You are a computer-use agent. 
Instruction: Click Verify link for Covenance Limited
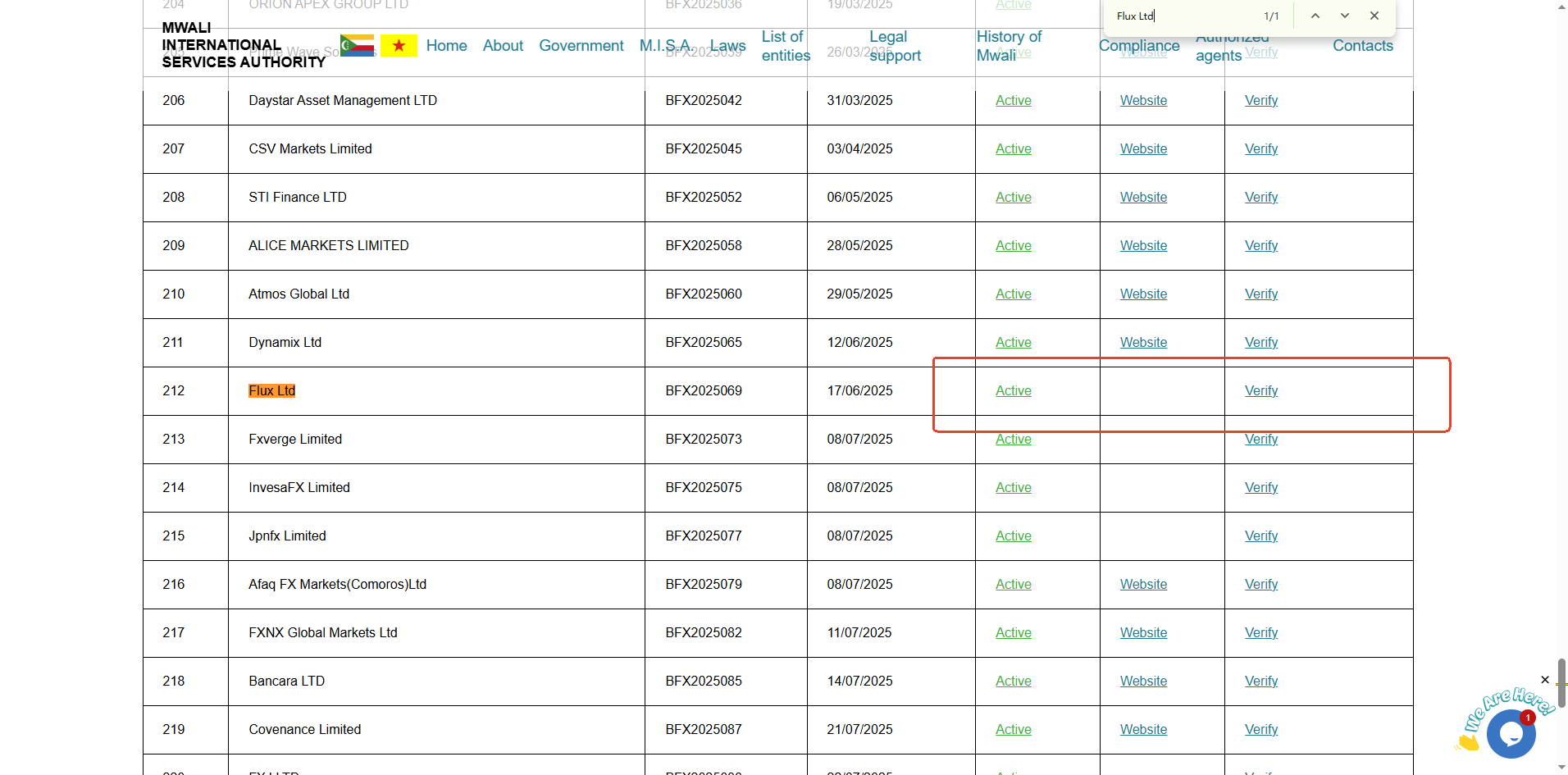1260,730
